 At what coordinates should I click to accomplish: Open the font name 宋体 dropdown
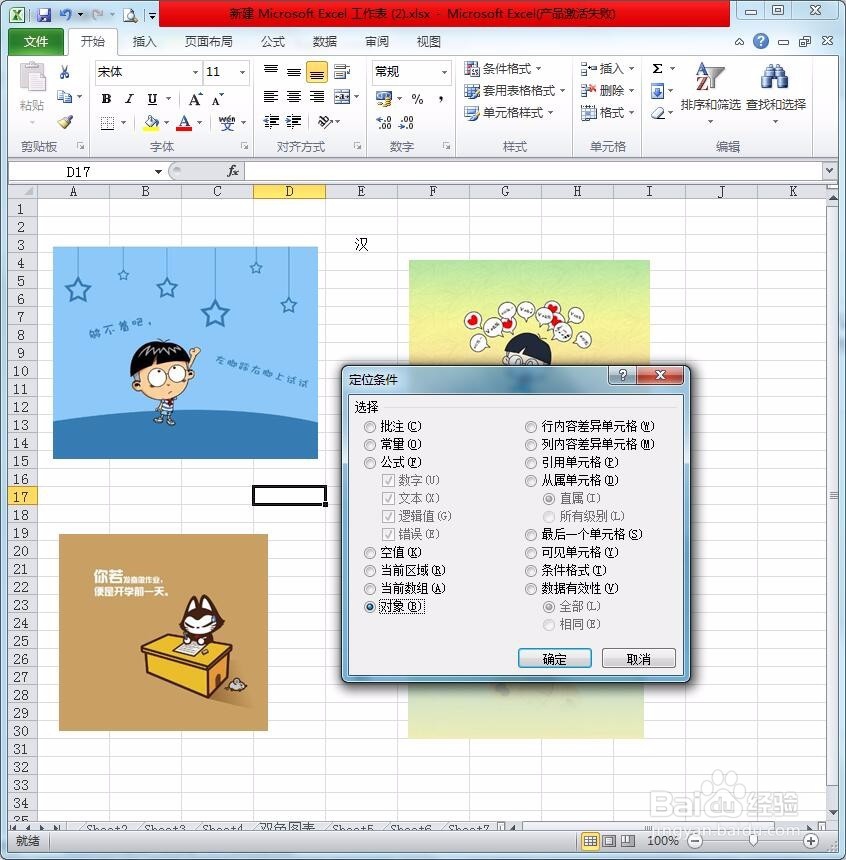tap(195, 72)
